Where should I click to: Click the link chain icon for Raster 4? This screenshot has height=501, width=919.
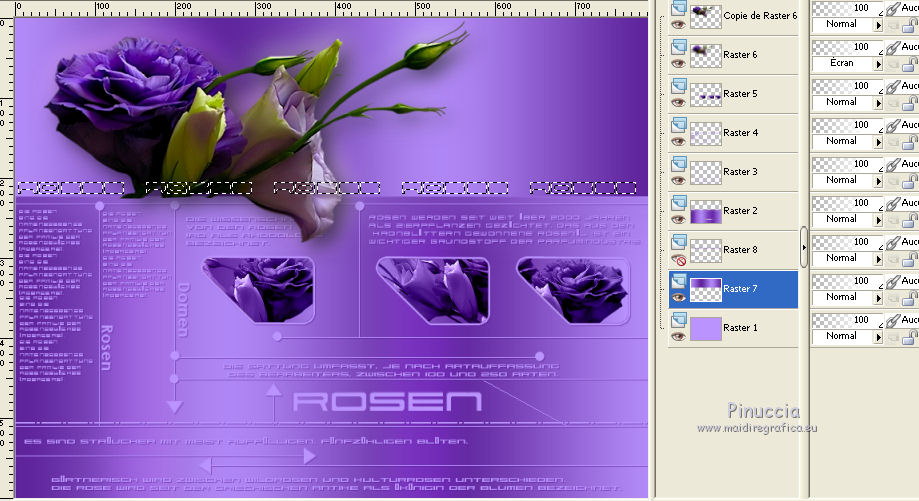pyautogui.click(x=893, y=125)
